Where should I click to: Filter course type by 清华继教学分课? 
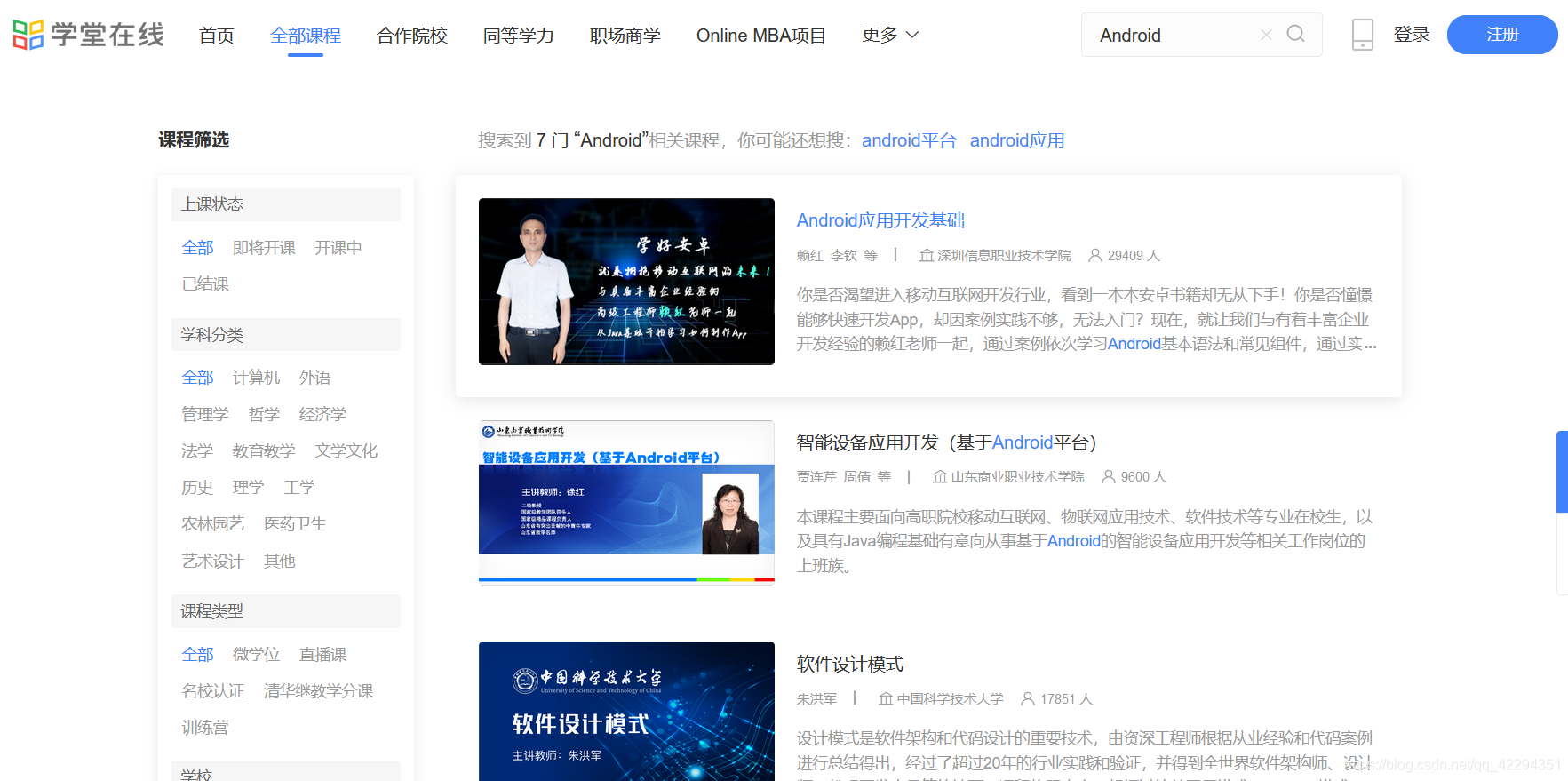tap(318, 691)
